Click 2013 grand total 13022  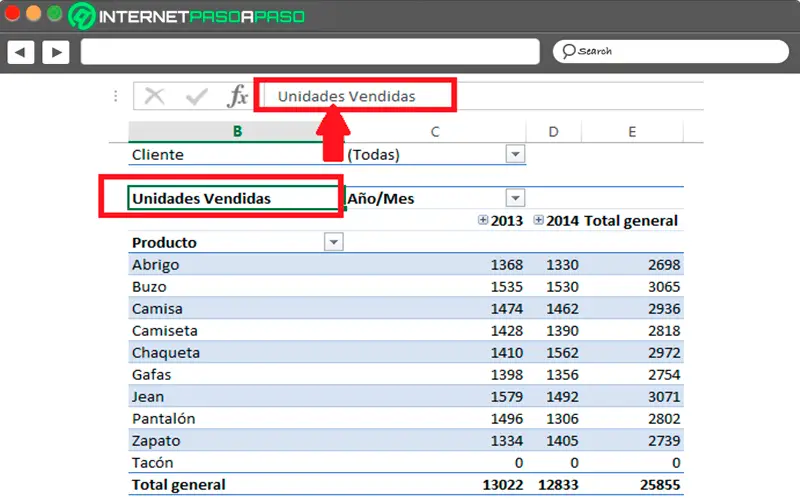tap(503, 484)
